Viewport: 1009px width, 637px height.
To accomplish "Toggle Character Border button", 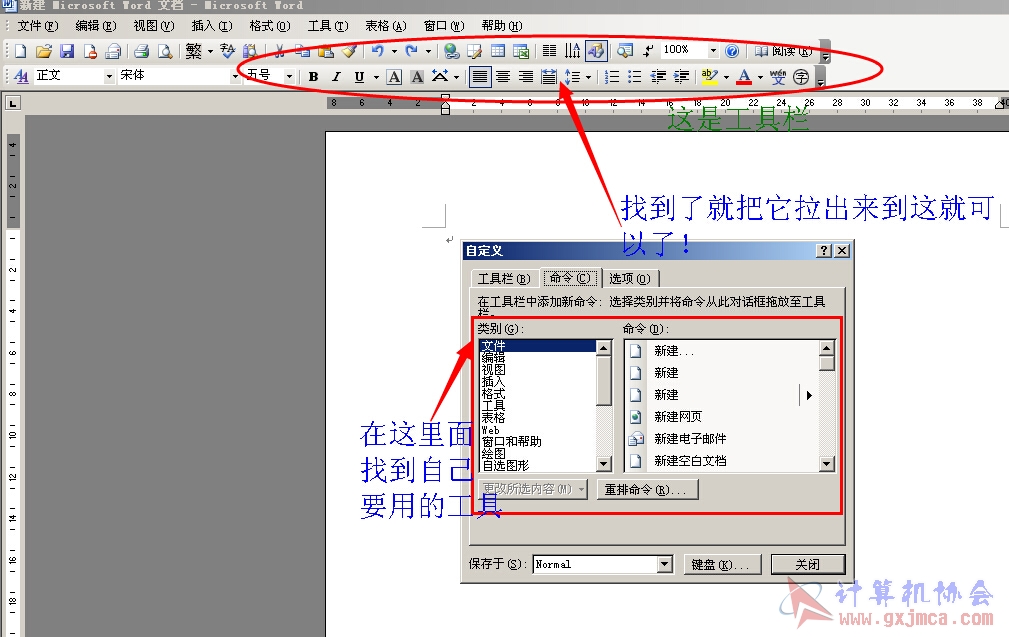I will [x=394, y=77].
